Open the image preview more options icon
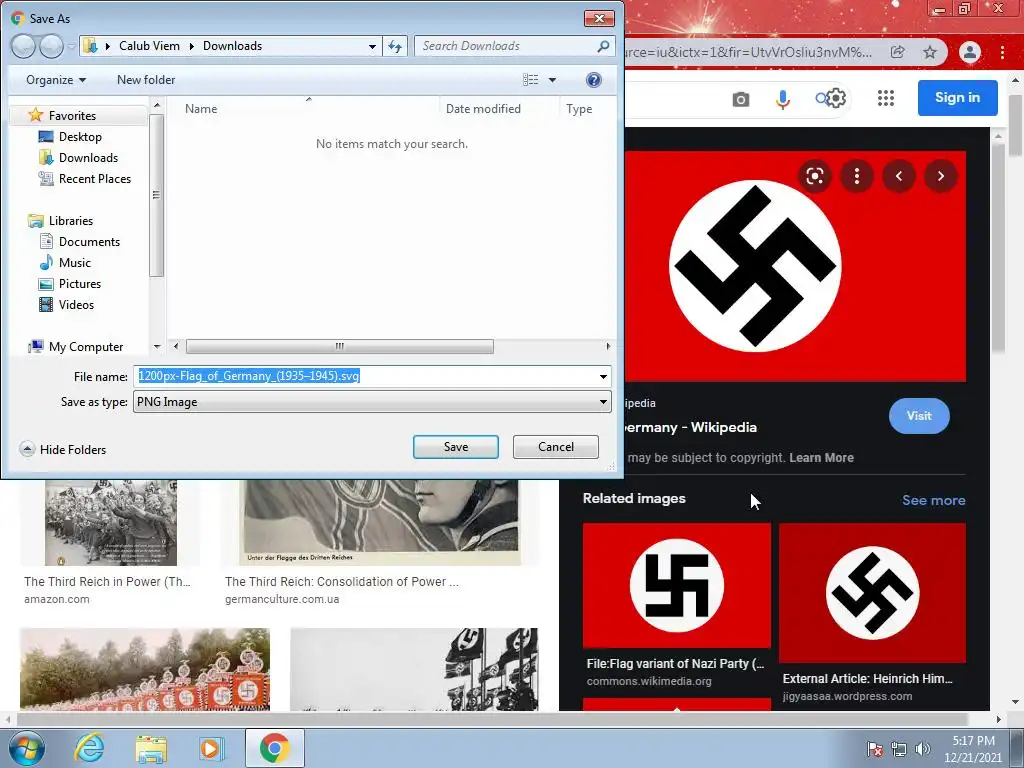Viewport: 1024px width, 768px height. tap(857, 176)
